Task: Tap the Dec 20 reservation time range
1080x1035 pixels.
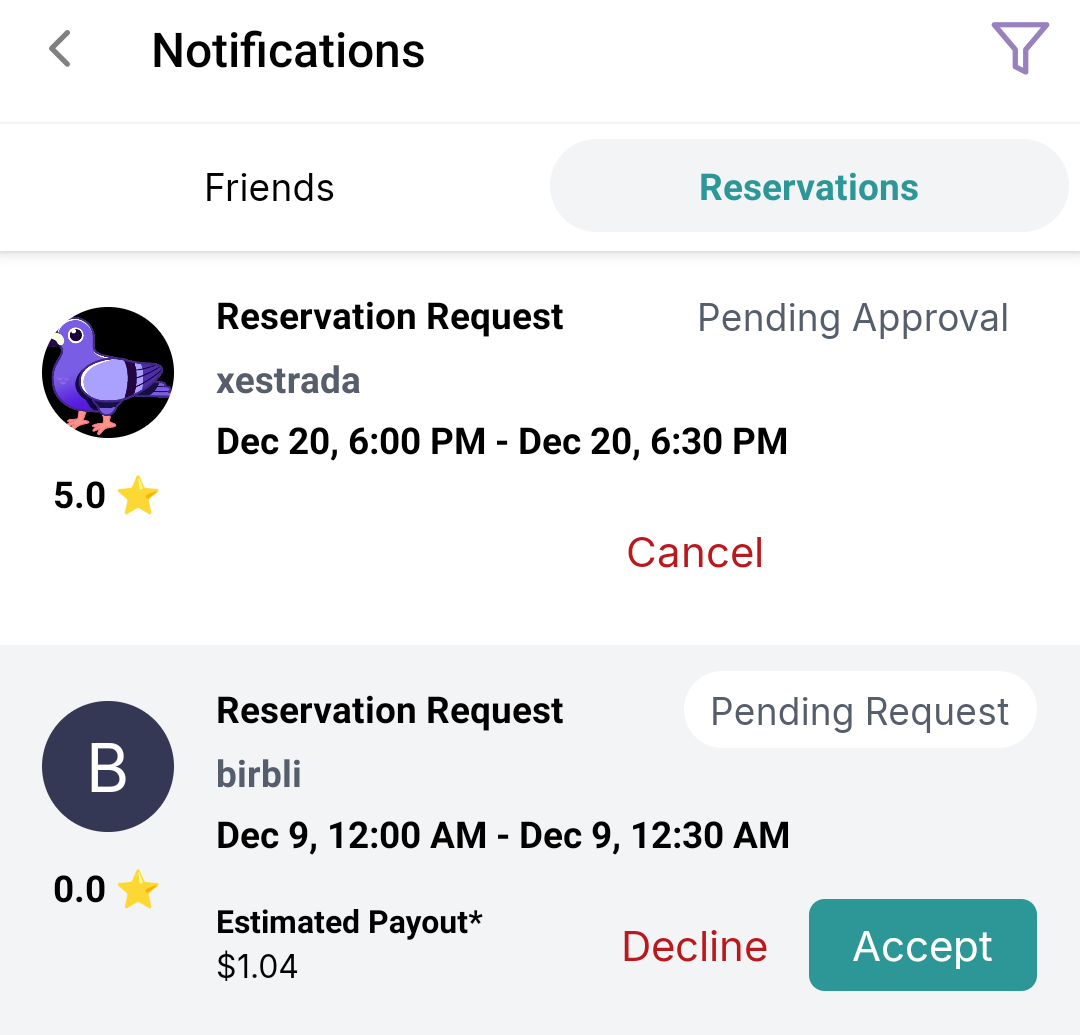Action: [501, 441]
